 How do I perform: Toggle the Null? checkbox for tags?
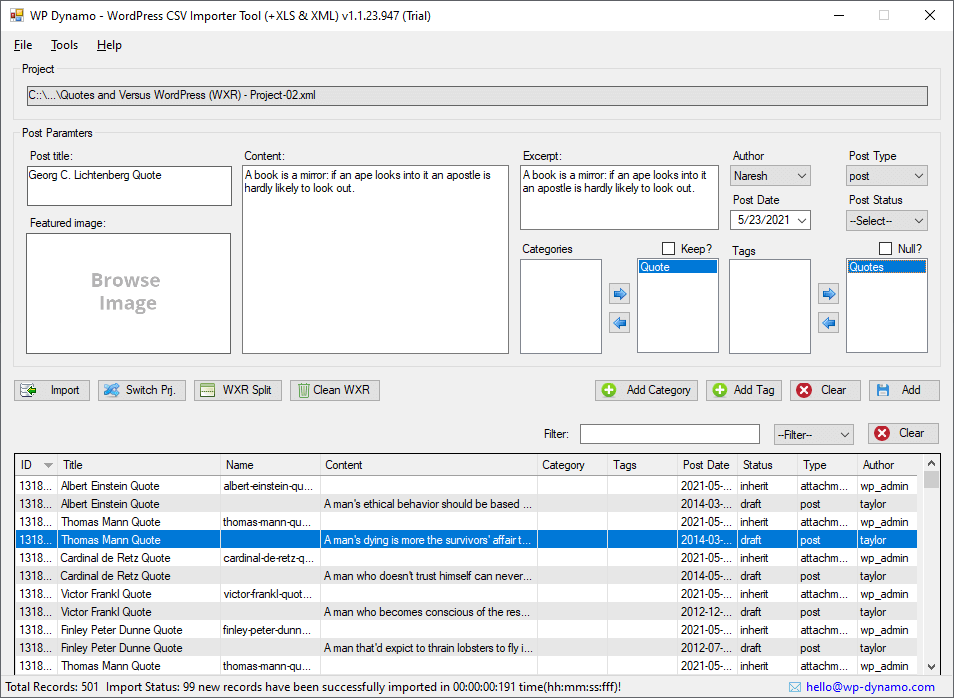click(x=885, y=249)
